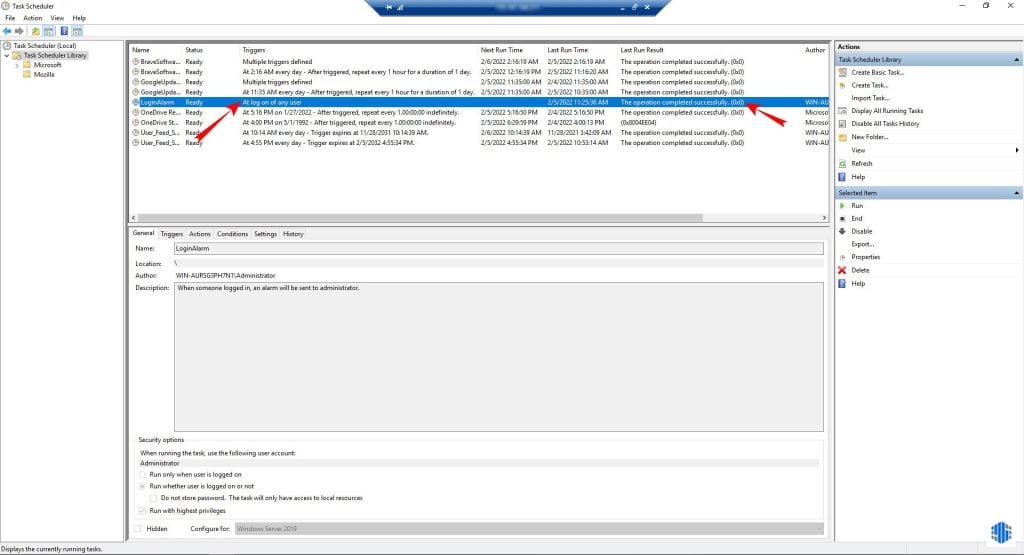The image size is (1024, 555).
Task: Click the Disable All Tasks History icon
Action: click(x=842, y=123)
